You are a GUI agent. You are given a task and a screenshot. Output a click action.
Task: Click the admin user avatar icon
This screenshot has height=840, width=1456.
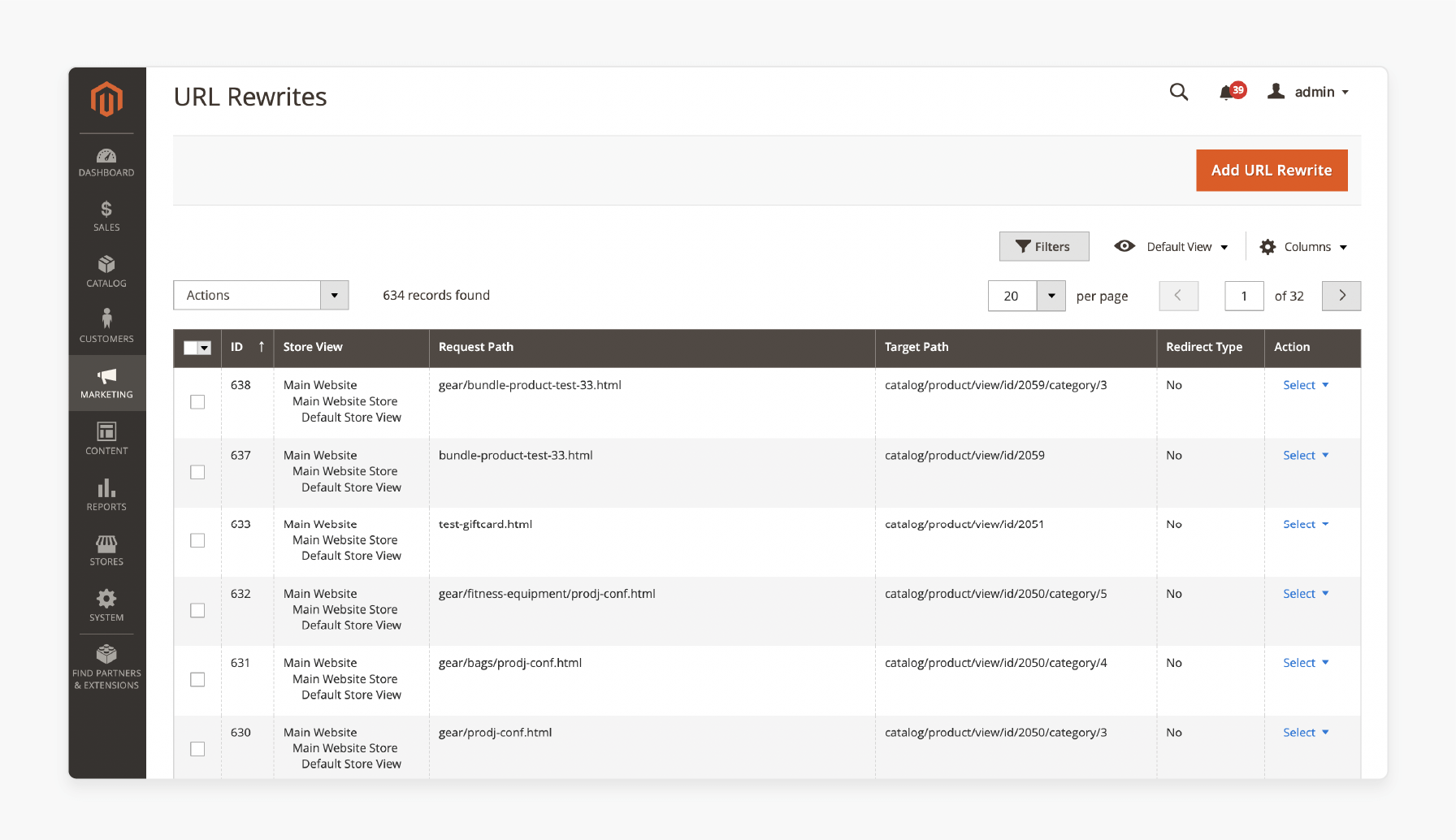tap(1276, 92)
